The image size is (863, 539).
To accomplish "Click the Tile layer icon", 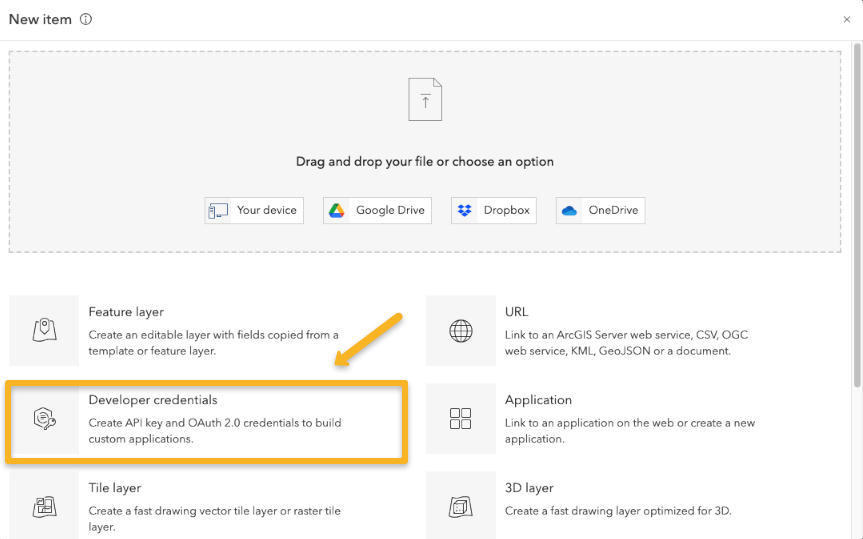I will click(45, 507).
